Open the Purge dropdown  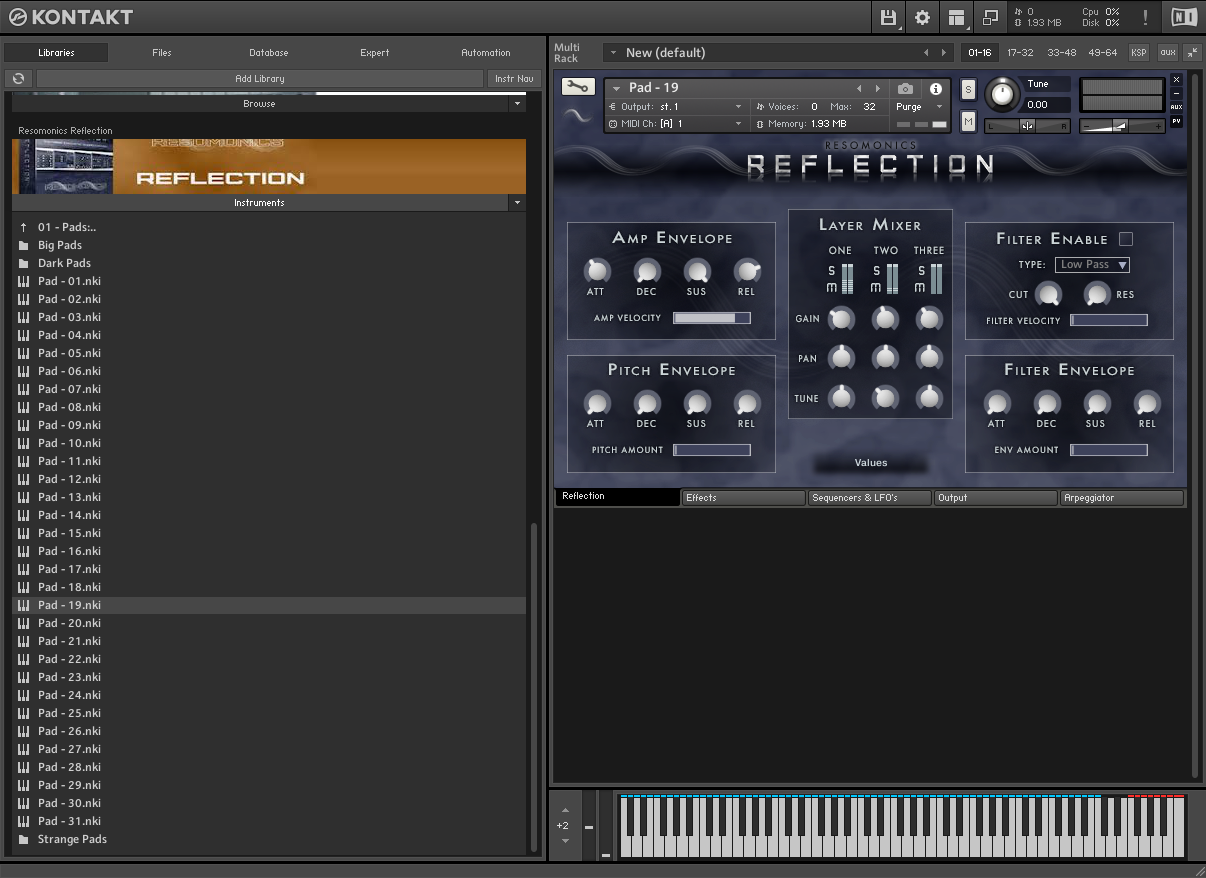pos(918,106)
